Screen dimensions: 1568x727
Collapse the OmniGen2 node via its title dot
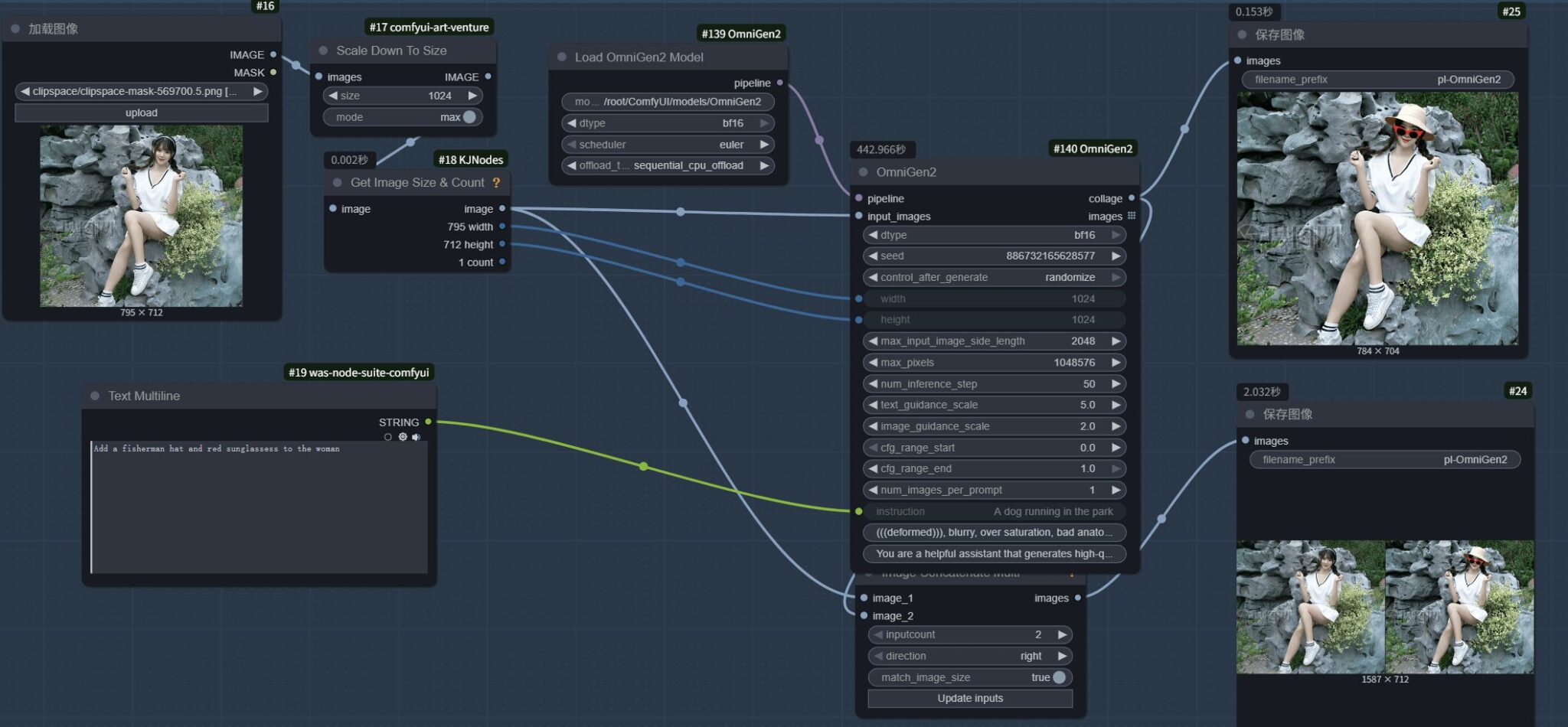pyautogui.click(x=864, y=172)
